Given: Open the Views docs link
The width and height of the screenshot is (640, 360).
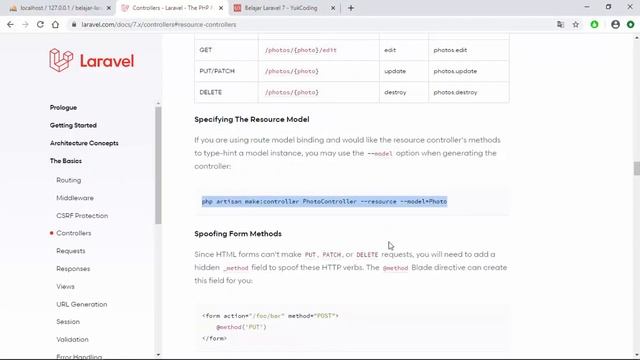Looking at the screenshot, I should point(65,287).
